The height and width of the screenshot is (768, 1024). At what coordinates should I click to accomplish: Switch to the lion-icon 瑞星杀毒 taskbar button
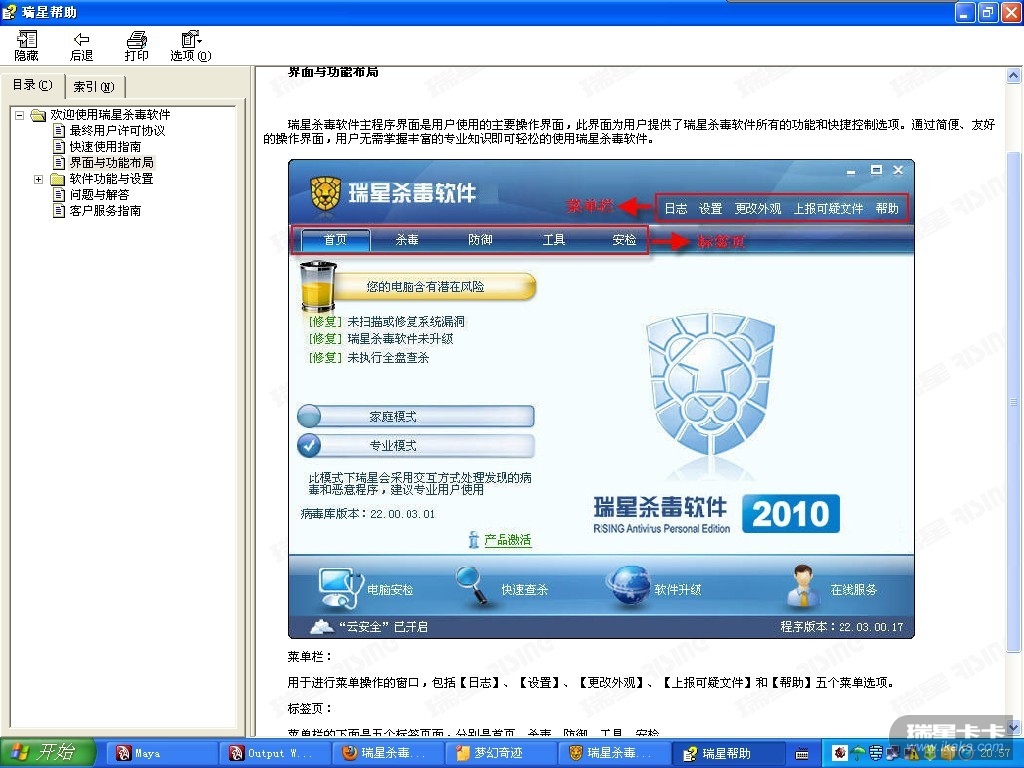tap(615, 754)
